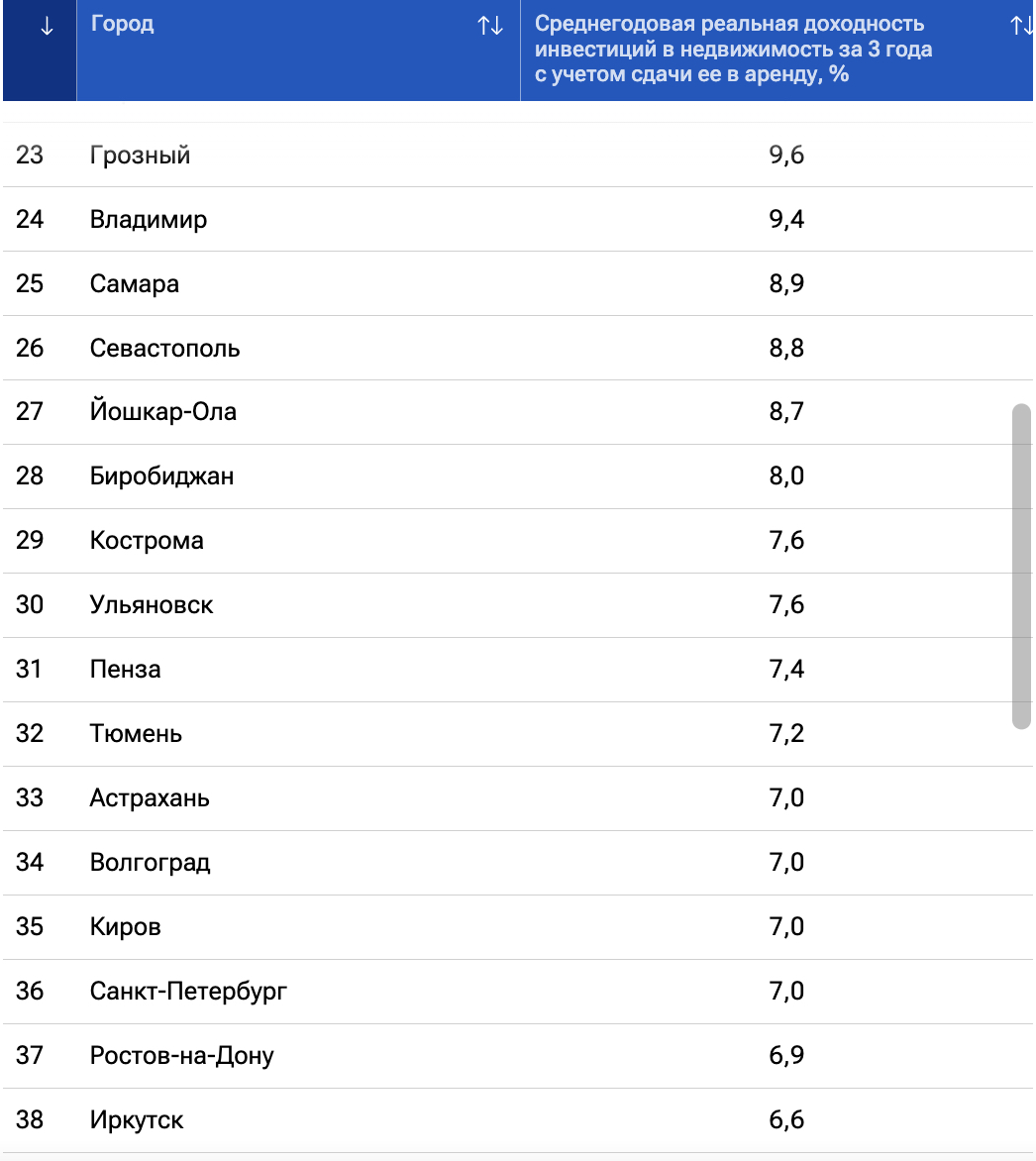Click the Севастополь city name
Screen dimensions: 1036x1161
[x=164, y=349]
